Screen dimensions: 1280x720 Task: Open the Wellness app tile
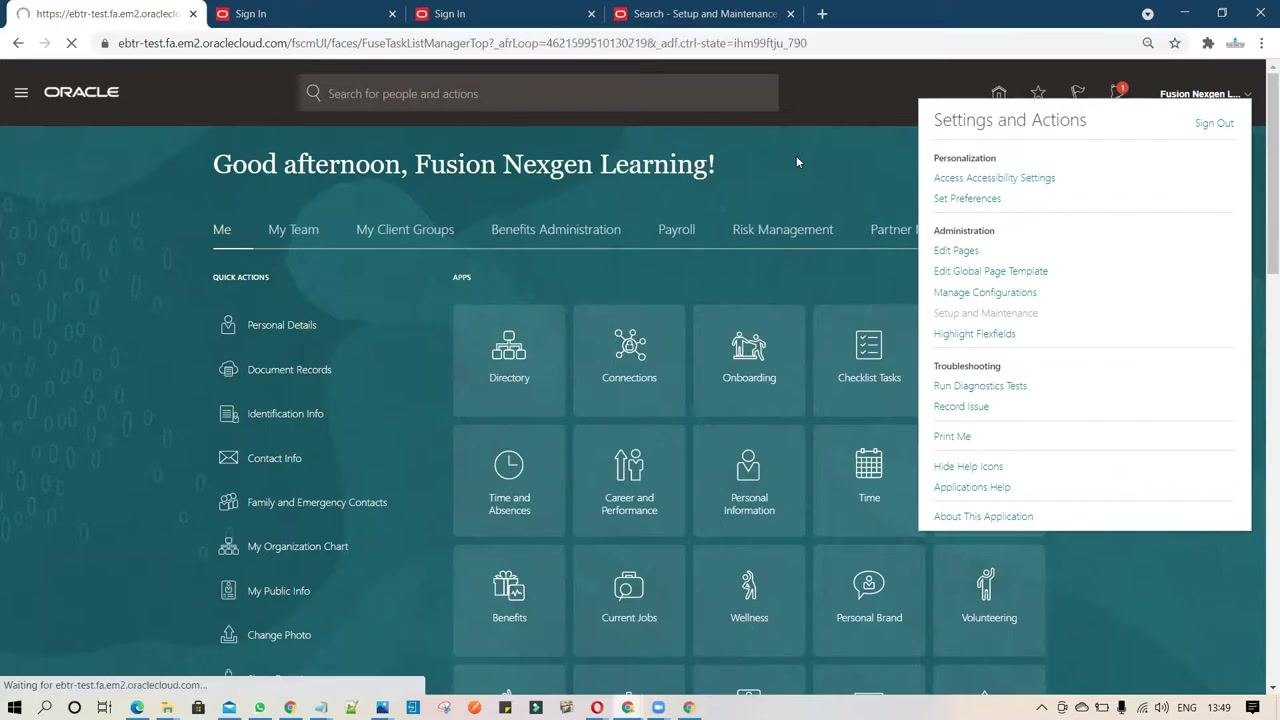(x=749, y=600)
